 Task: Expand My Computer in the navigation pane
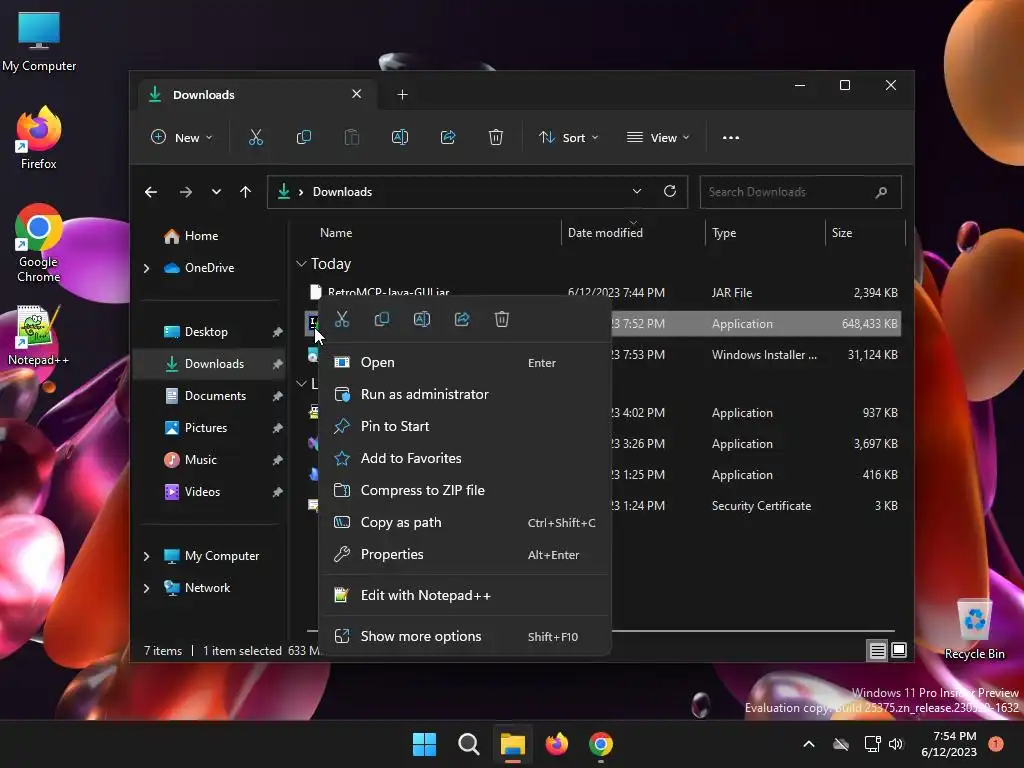click(146, 556)
